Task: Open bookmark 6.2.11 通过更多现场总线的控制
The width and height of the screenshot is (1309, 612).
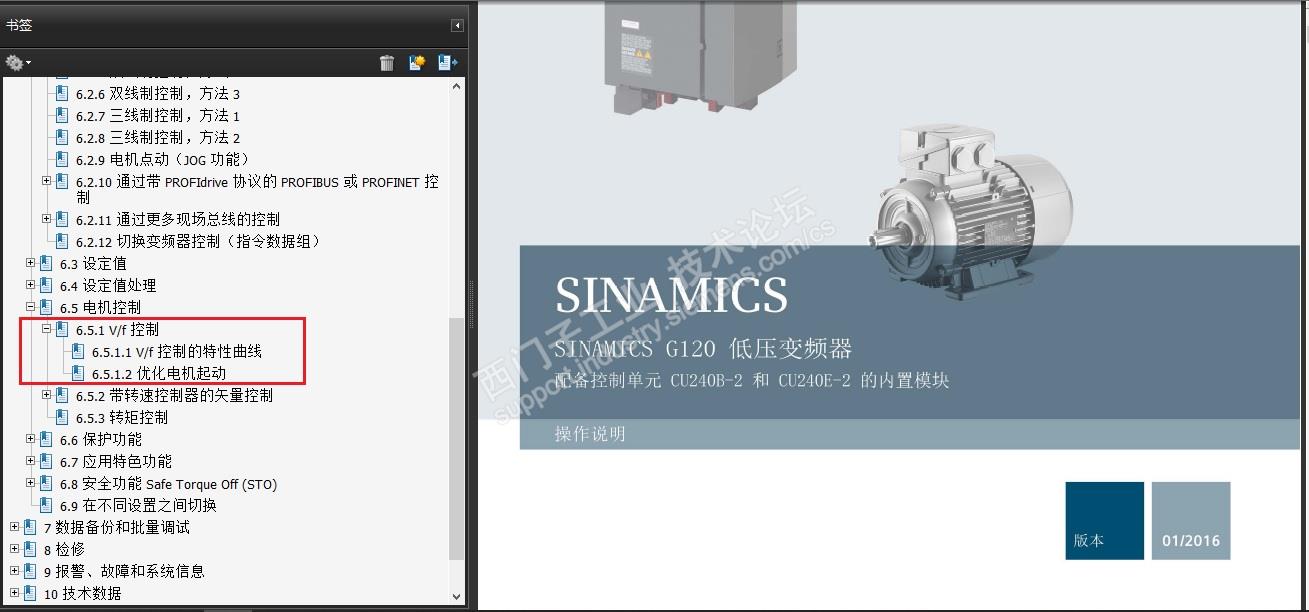Action: [x=178, y=219]
